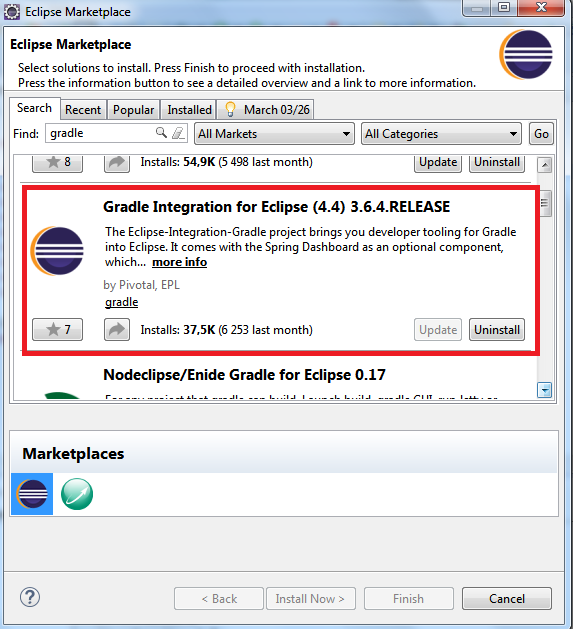Switch to the Search tab
Screen dimensions: 573x629
click(x=35, y=108)
